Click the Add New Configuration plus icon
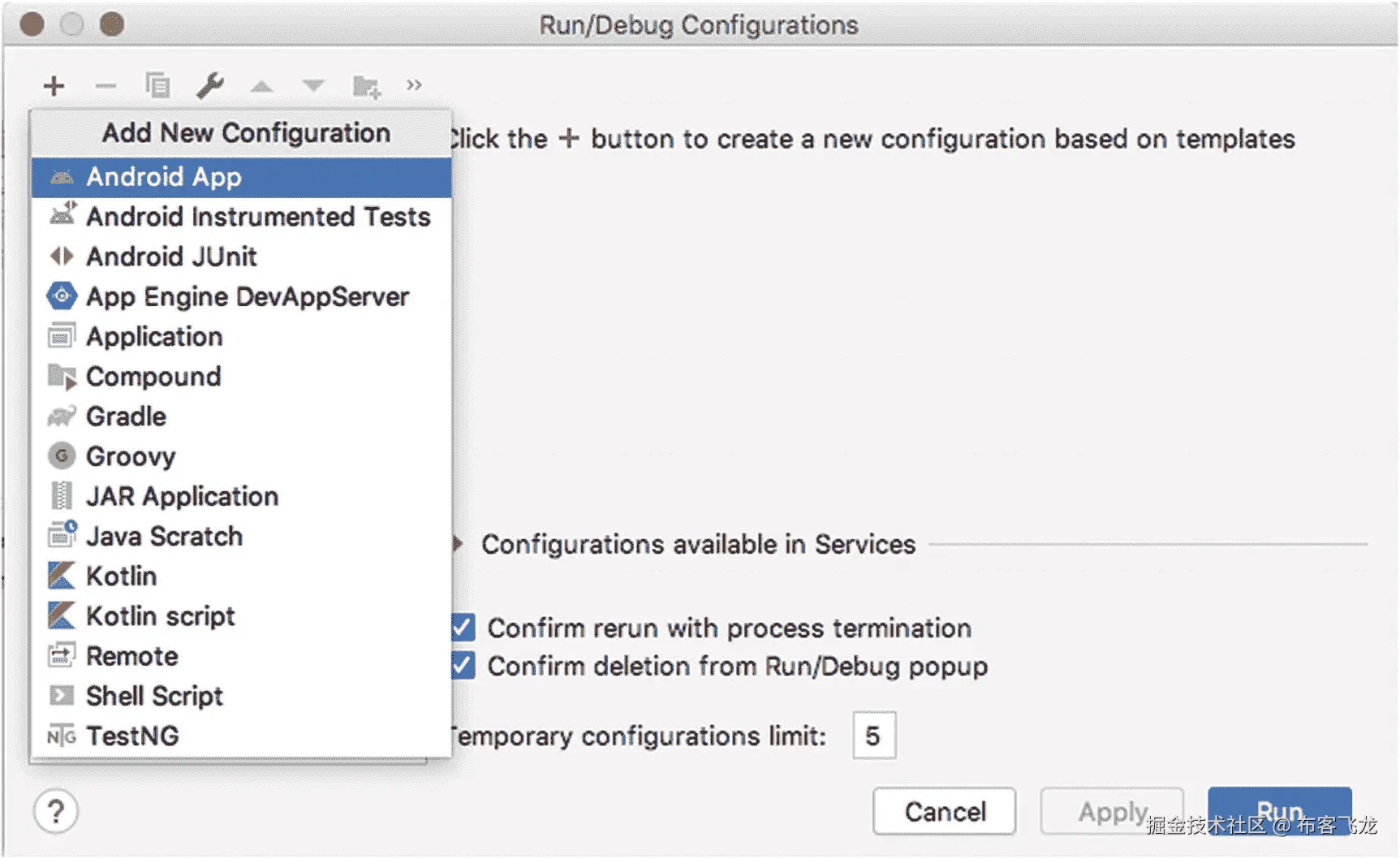 coord(54,85)
